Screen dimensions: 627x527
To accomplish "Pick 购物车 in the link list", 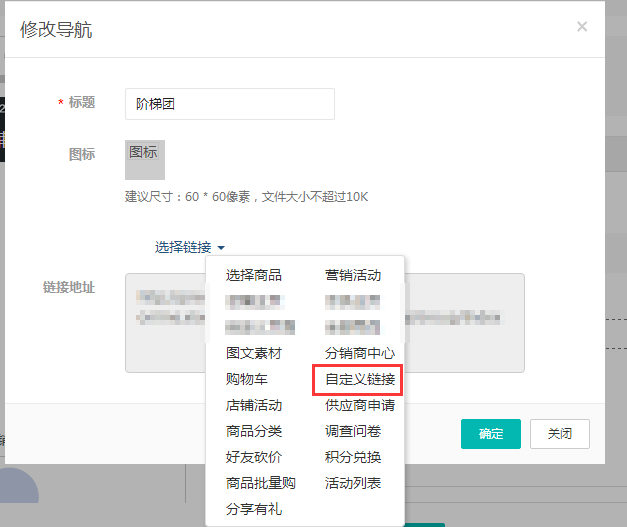I will point(247,379).
